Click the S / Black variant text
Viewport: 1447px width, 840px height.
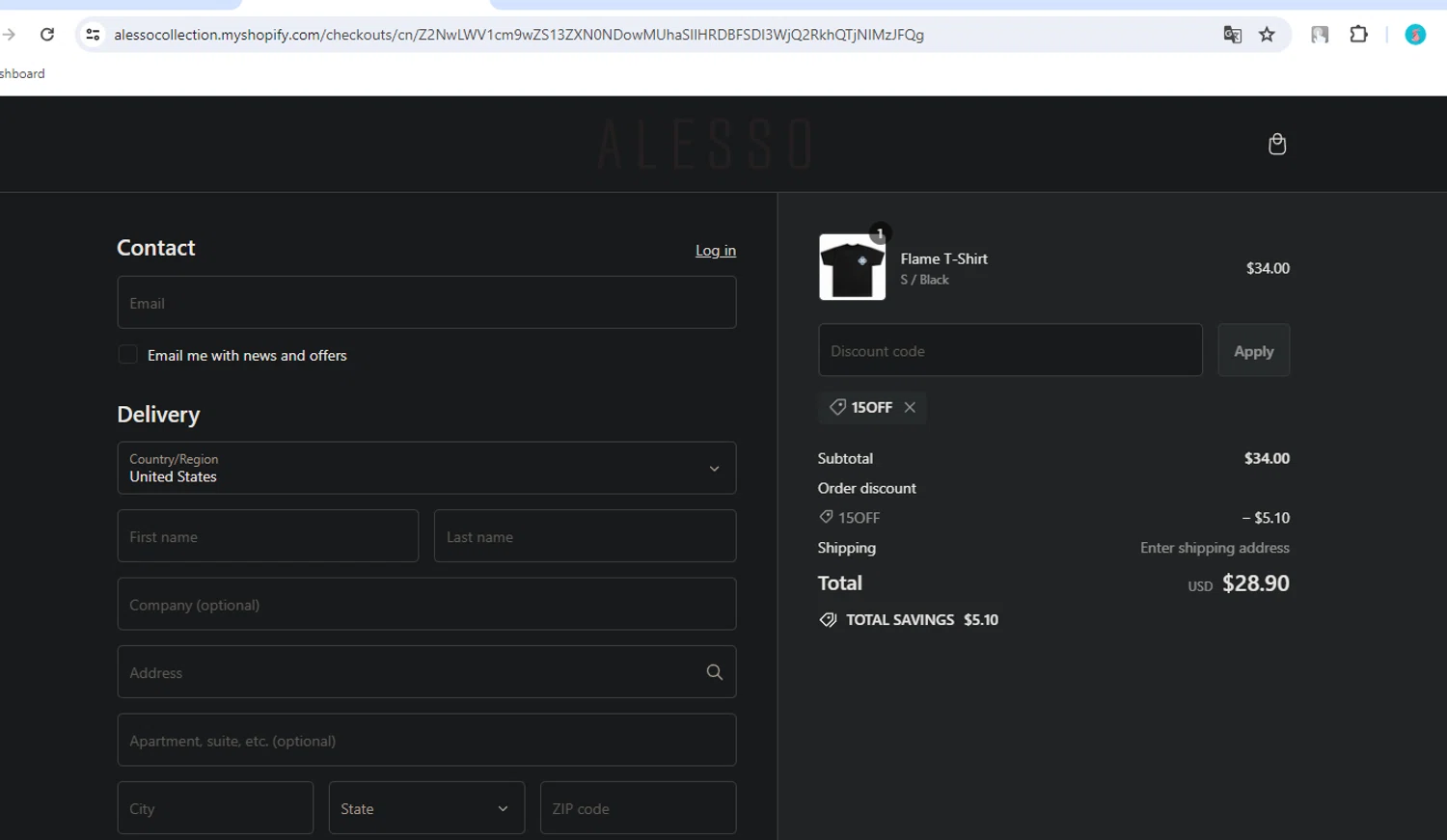point(924,280)
